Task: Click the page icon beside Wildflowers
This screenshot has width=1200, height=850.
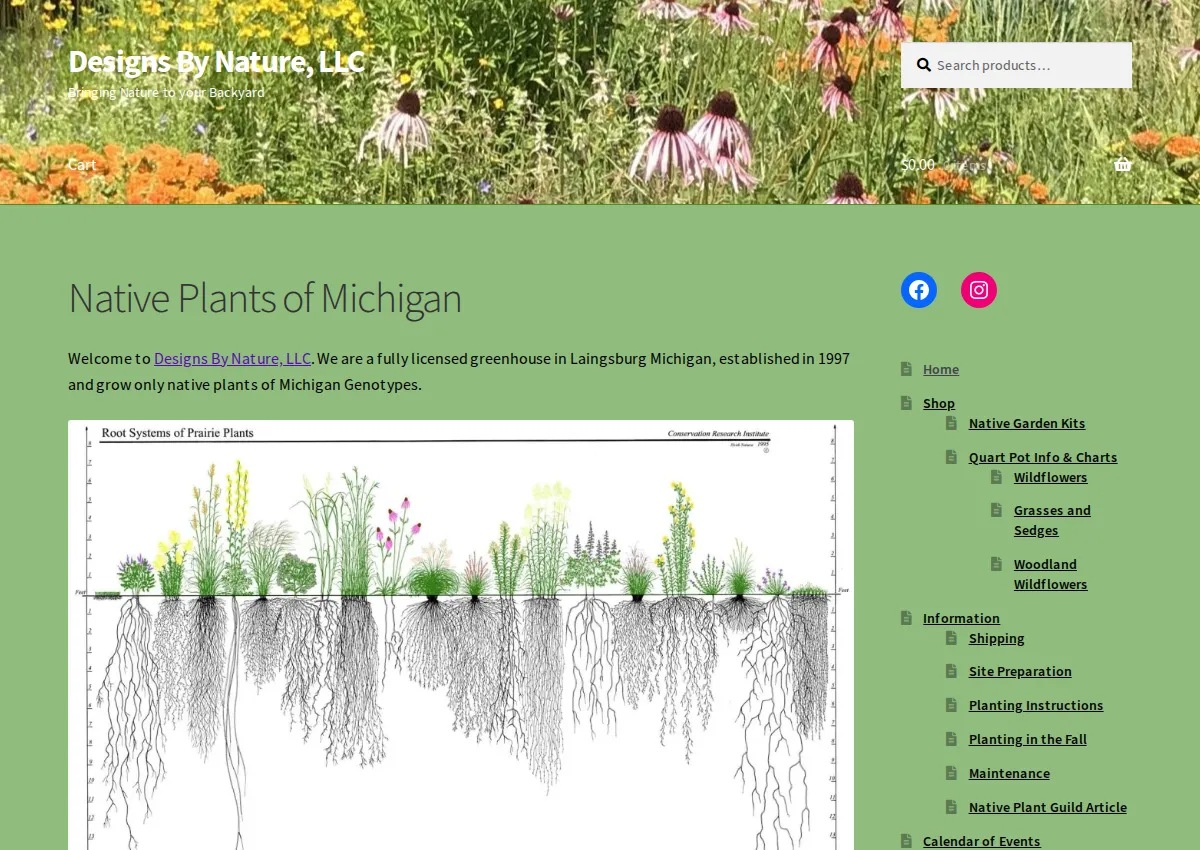Action: pos(997,477)
